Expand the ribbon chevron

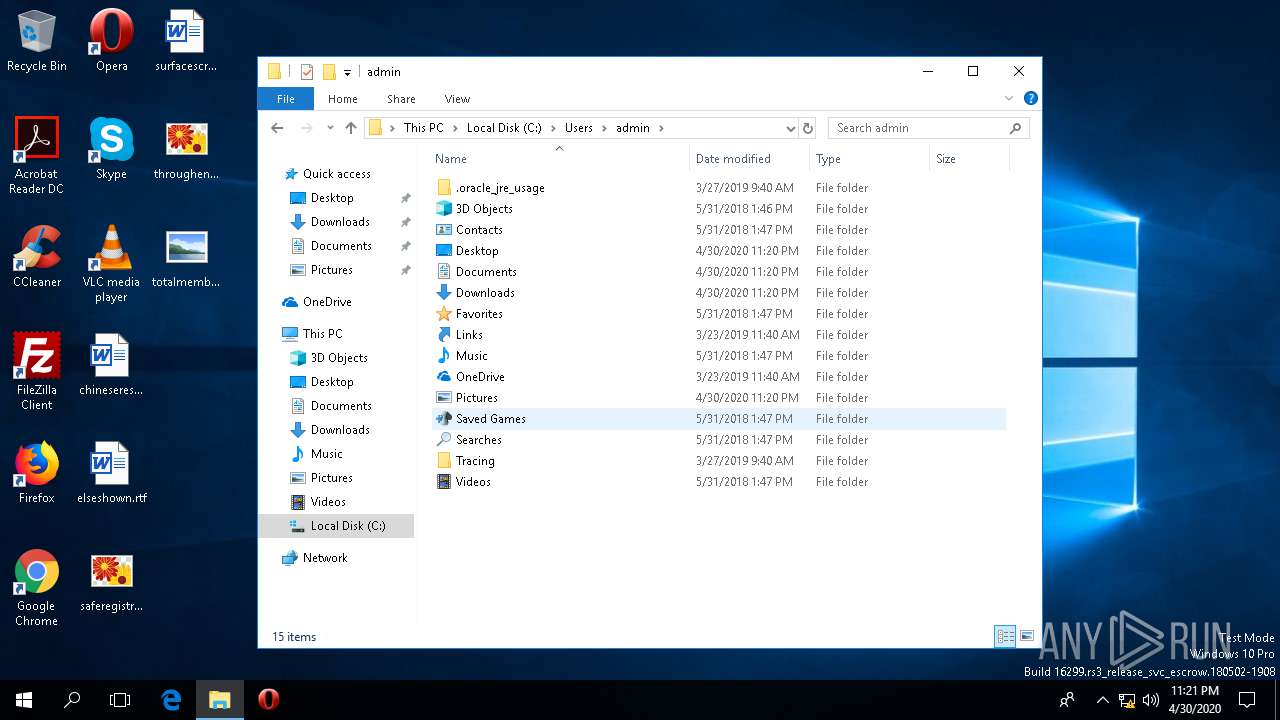click(x=1009, y=98)
